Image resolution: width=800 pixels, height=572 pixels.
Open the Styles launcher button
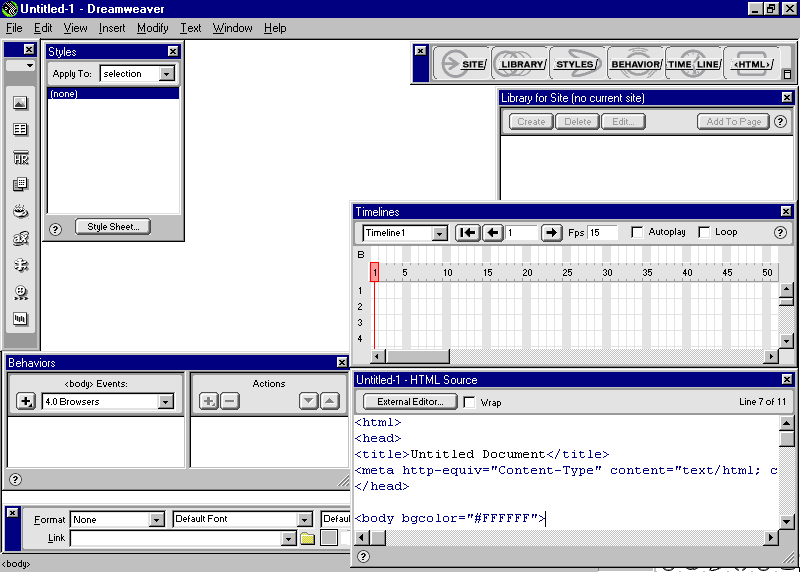(x=578, y=64)
